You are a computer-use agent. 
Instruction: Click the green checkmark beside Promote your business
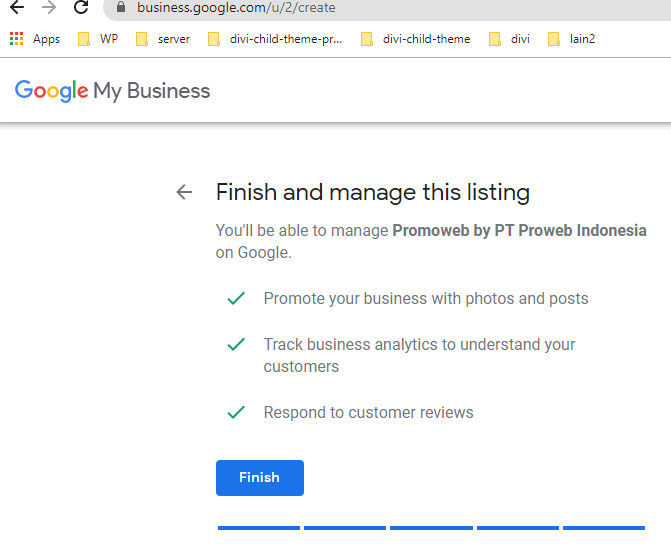pos(236,298)
